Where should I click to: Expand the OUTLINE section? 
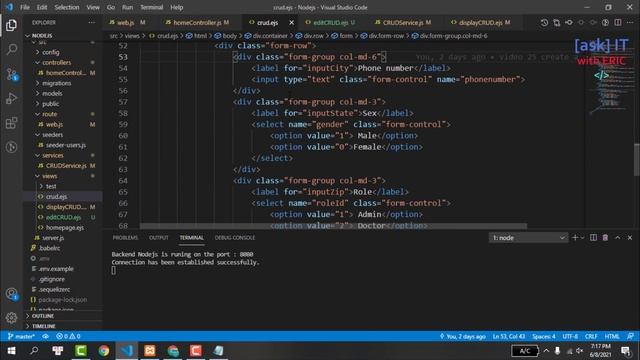[42, 316]
